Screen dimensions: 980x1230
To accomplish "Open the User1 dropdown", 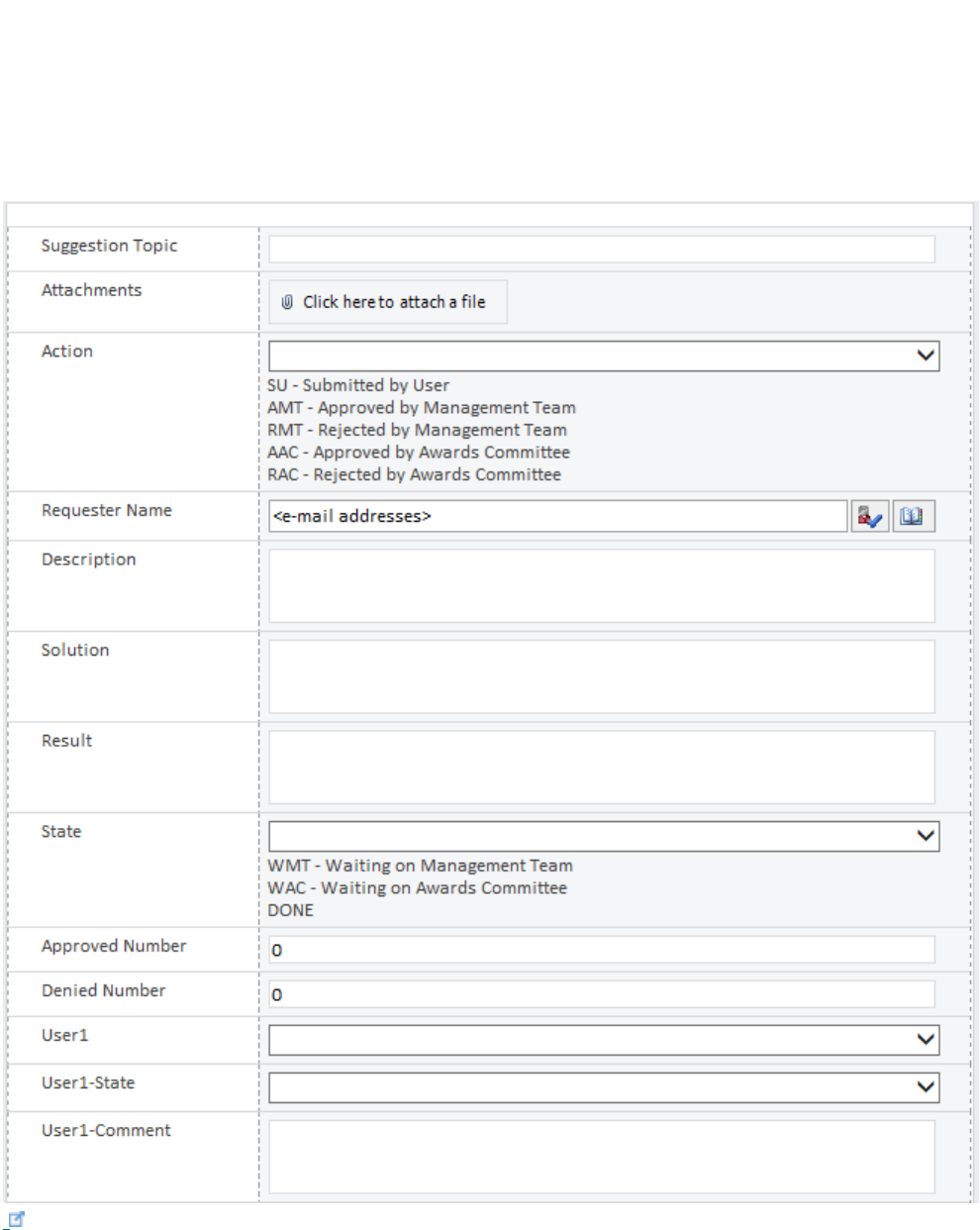I will coord(603,1040).
